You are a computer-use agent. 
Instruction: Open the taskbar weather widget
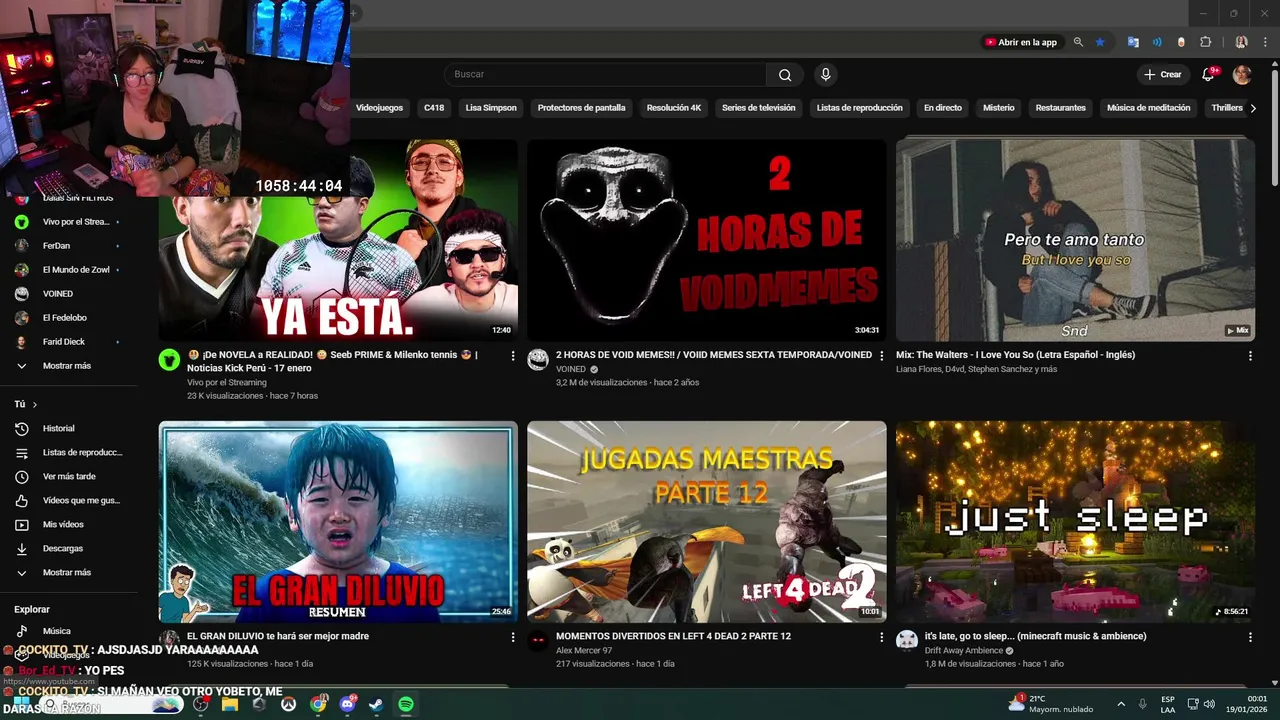[1050, 703]
